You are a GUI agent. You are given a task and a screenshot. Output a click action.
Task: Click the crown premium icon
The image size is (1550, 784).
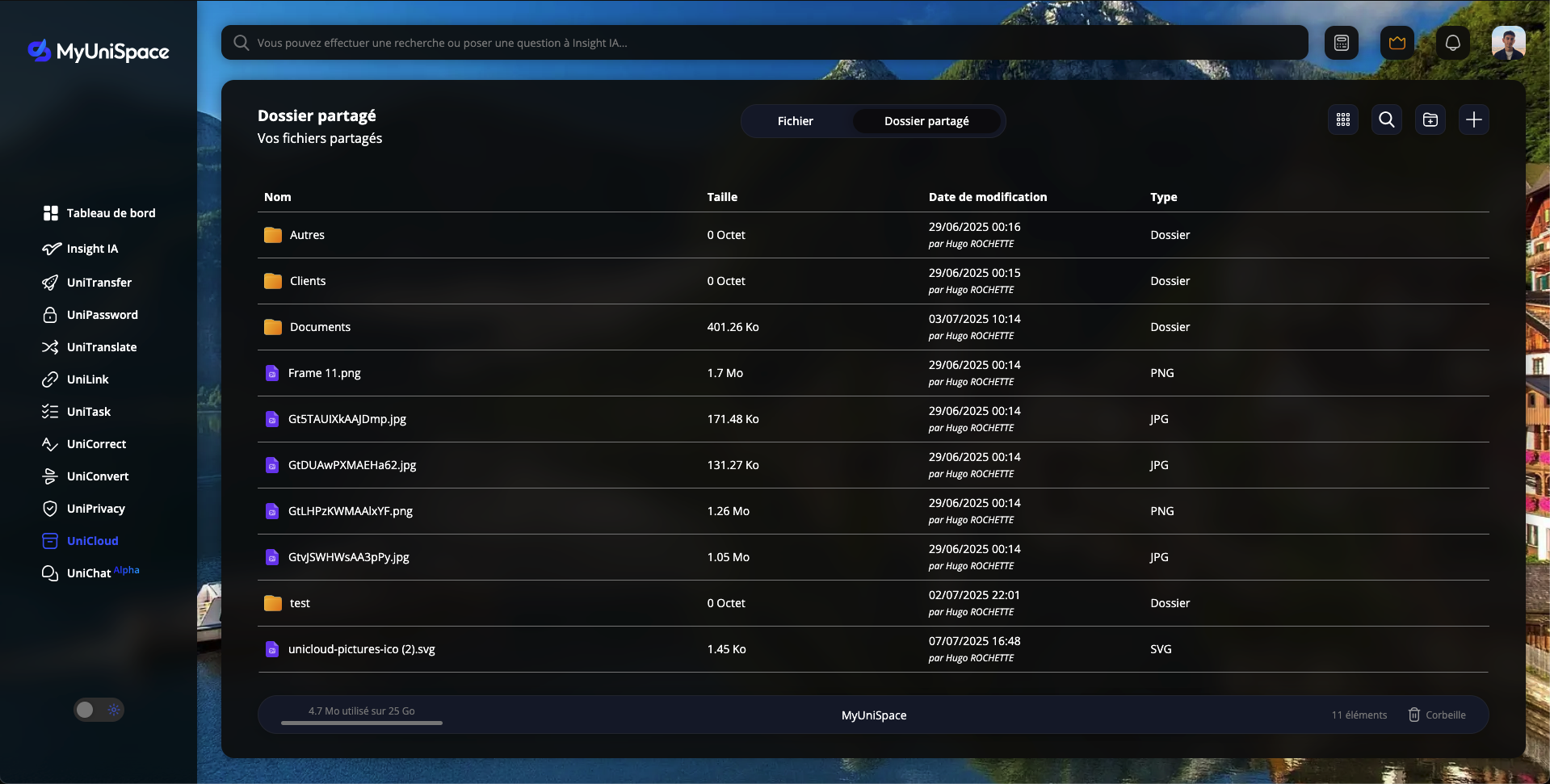tap(1397, 43)
